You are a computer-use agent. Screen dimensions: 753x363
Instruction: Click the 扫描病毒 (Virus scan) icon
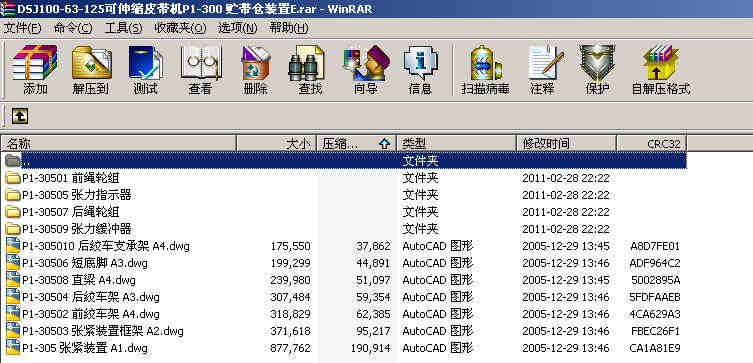[x=485, y=62]
